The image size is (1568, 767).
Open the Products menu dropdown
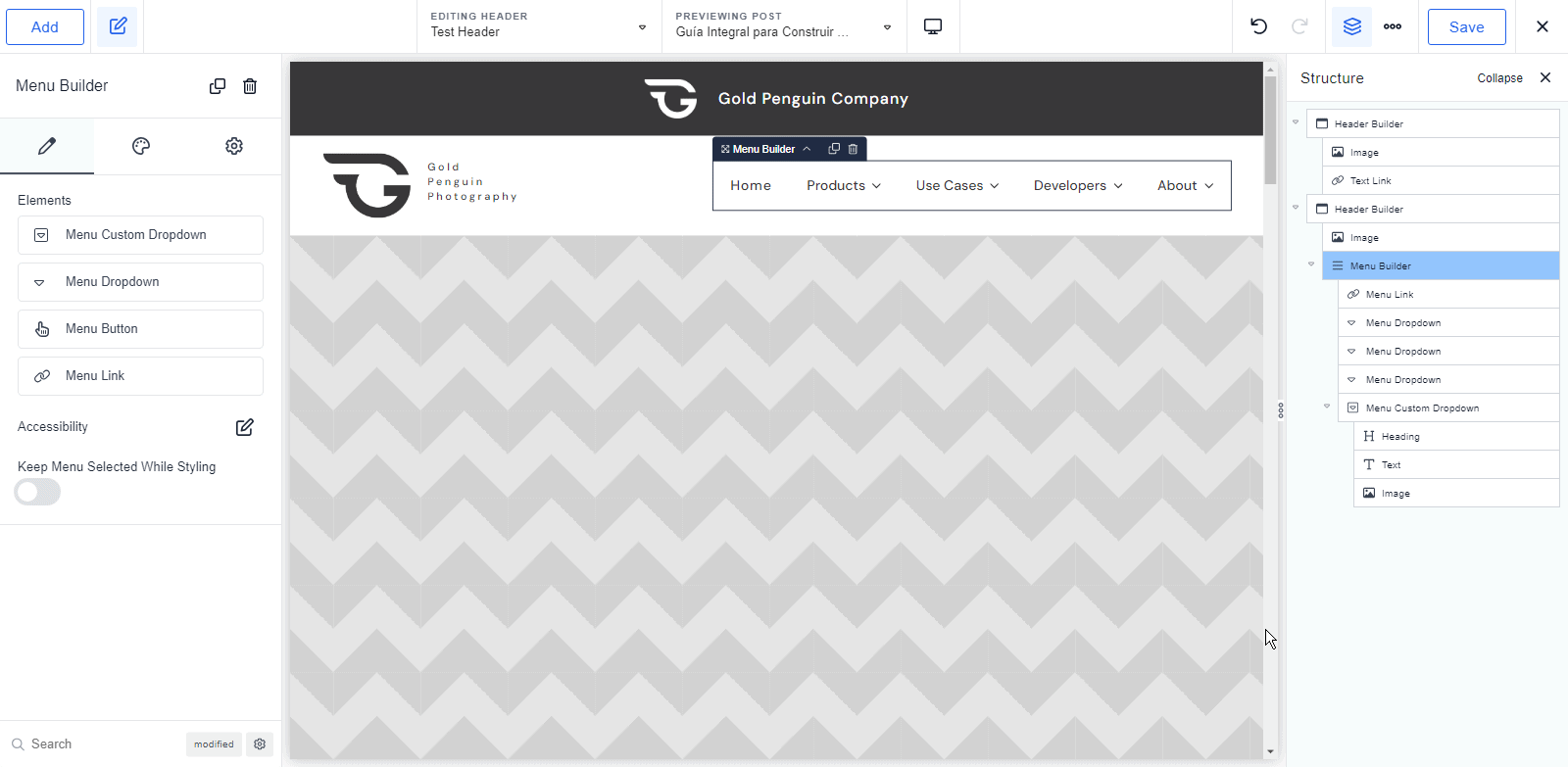pyautogui.click(x=844, y=186)
